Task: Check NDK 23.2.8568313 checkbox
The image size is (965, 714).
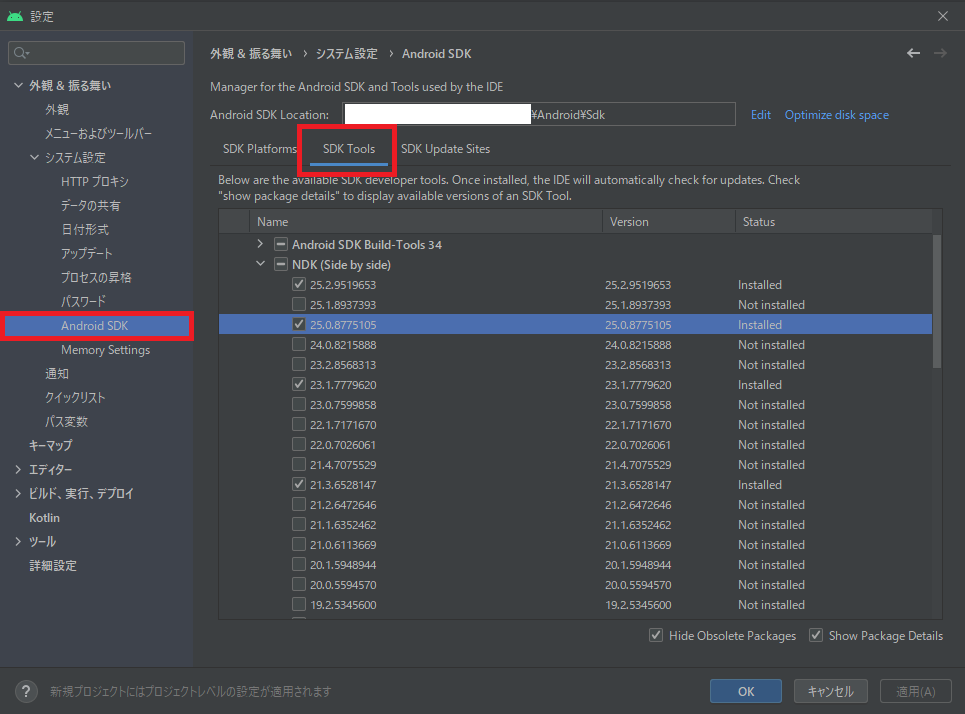Action: (298, 364)
